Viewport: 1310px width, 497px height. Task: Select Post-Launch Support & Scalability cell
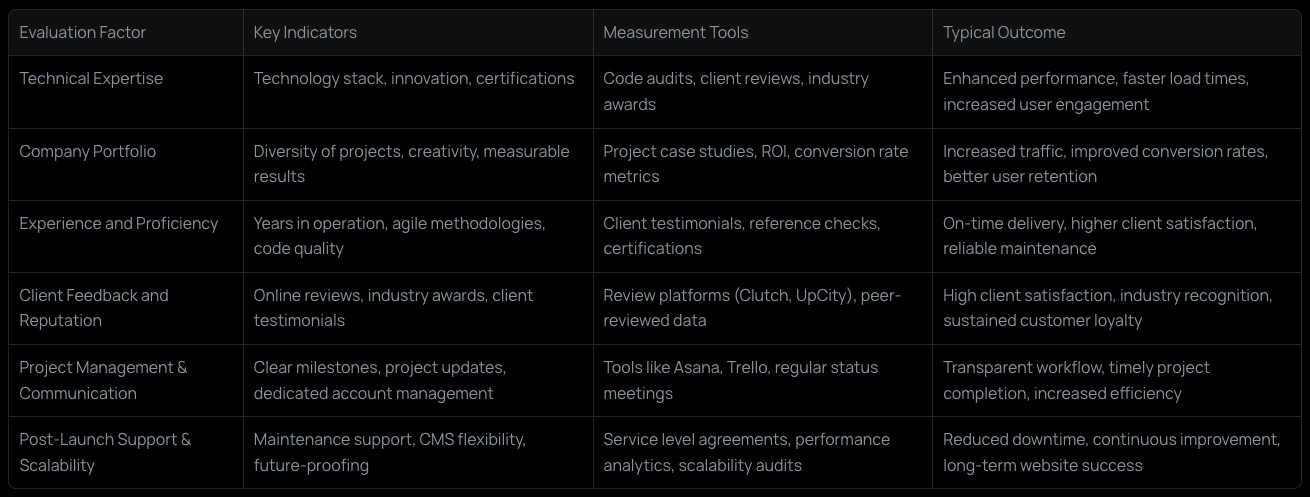tap(126, 452)
